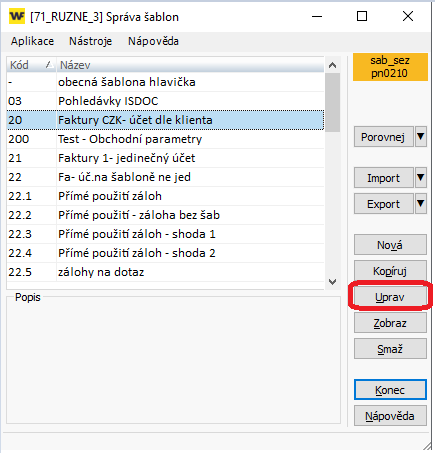
Task: Click the list scrollbar up arrow
Action: [x=332, y=65]
